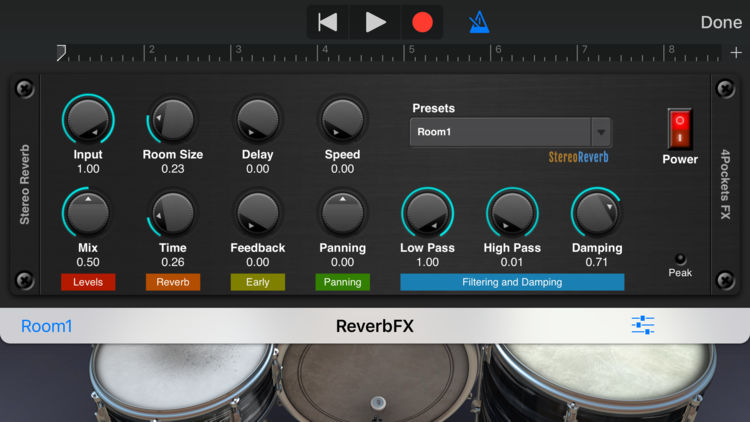Image resolution: width=750 pixels, height=422 pixels.
Task: Select the red Levels tab
Action: click(88, 282)
